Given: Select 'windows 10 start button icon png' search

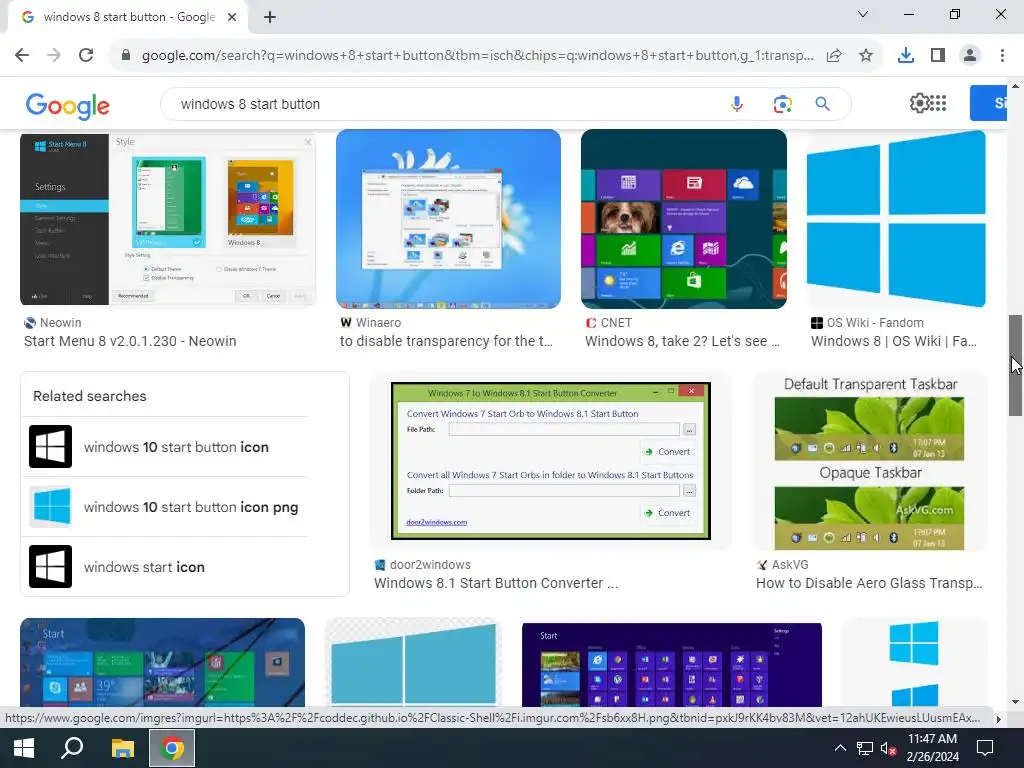Looking at the screenshot, I should coord(164,507).
